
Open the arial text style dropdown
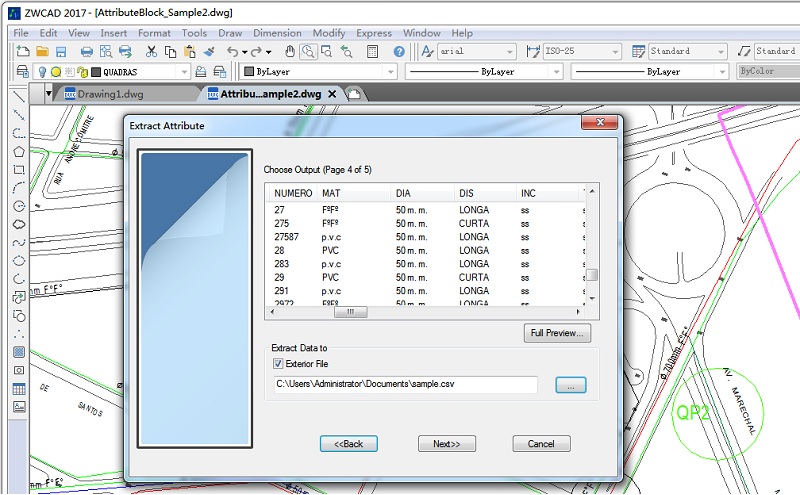pyautogui.click(x=509, y=52)
